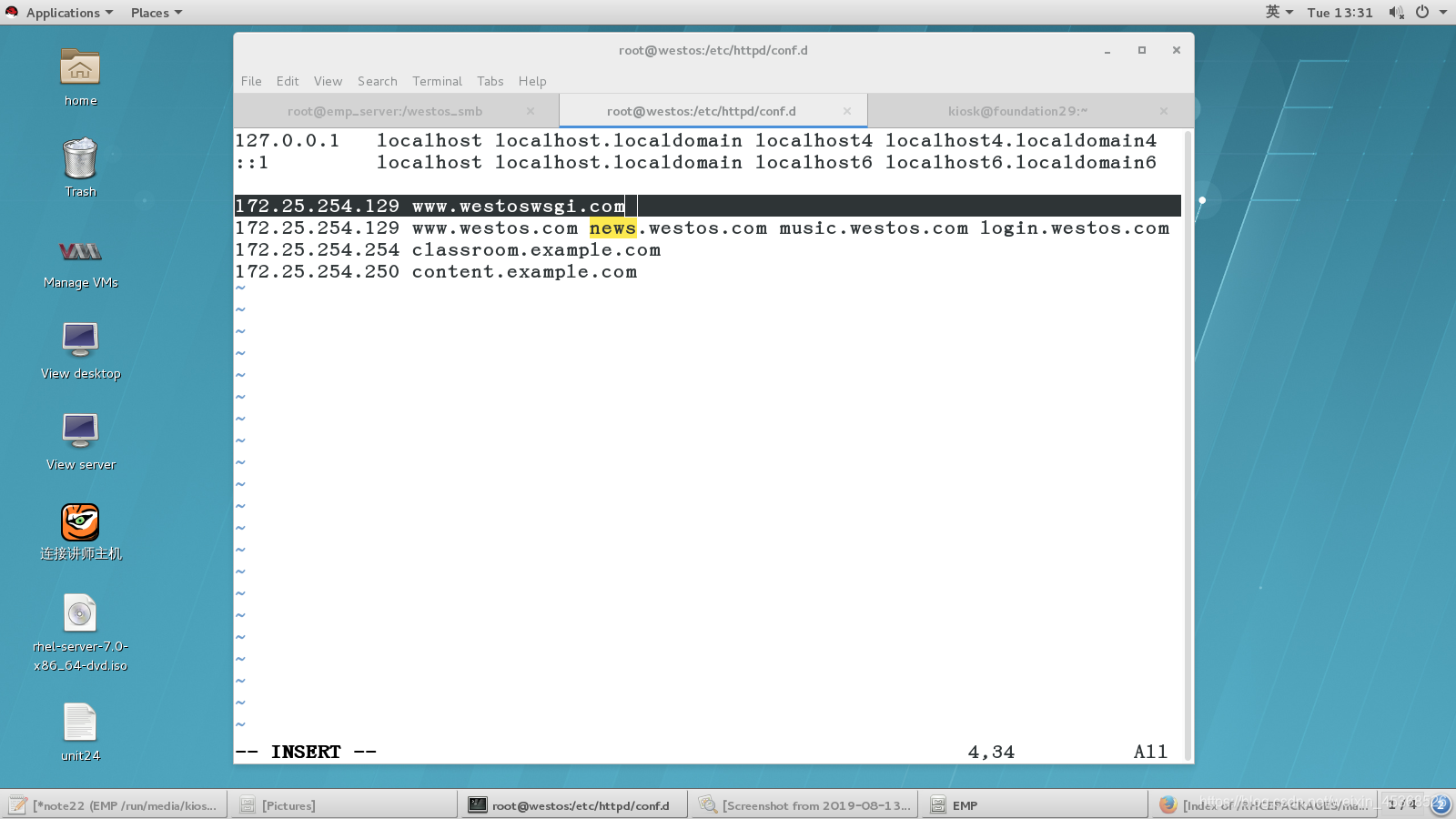Image resolution: width=1456 pixels, height=819 pixels.
Task: Switch to EMP taskbar window
Action: (1035, 805)
